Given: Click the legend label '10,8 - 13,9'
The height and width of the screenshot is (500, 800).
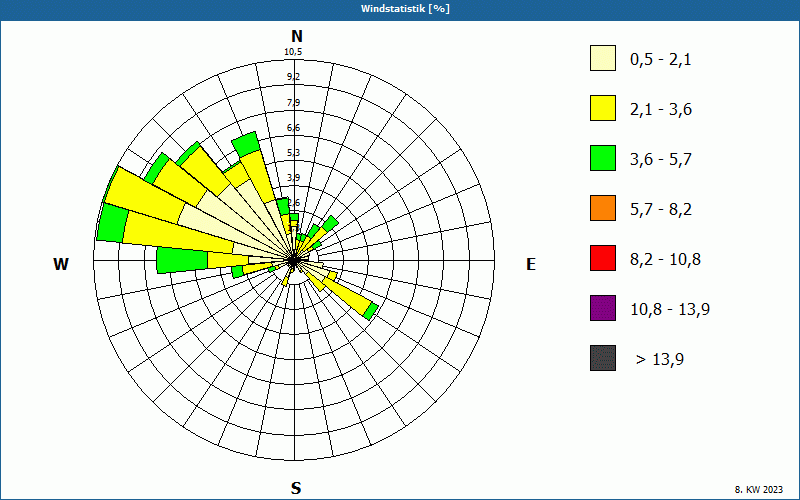Looking at the screenshot, I should point(670,310).
